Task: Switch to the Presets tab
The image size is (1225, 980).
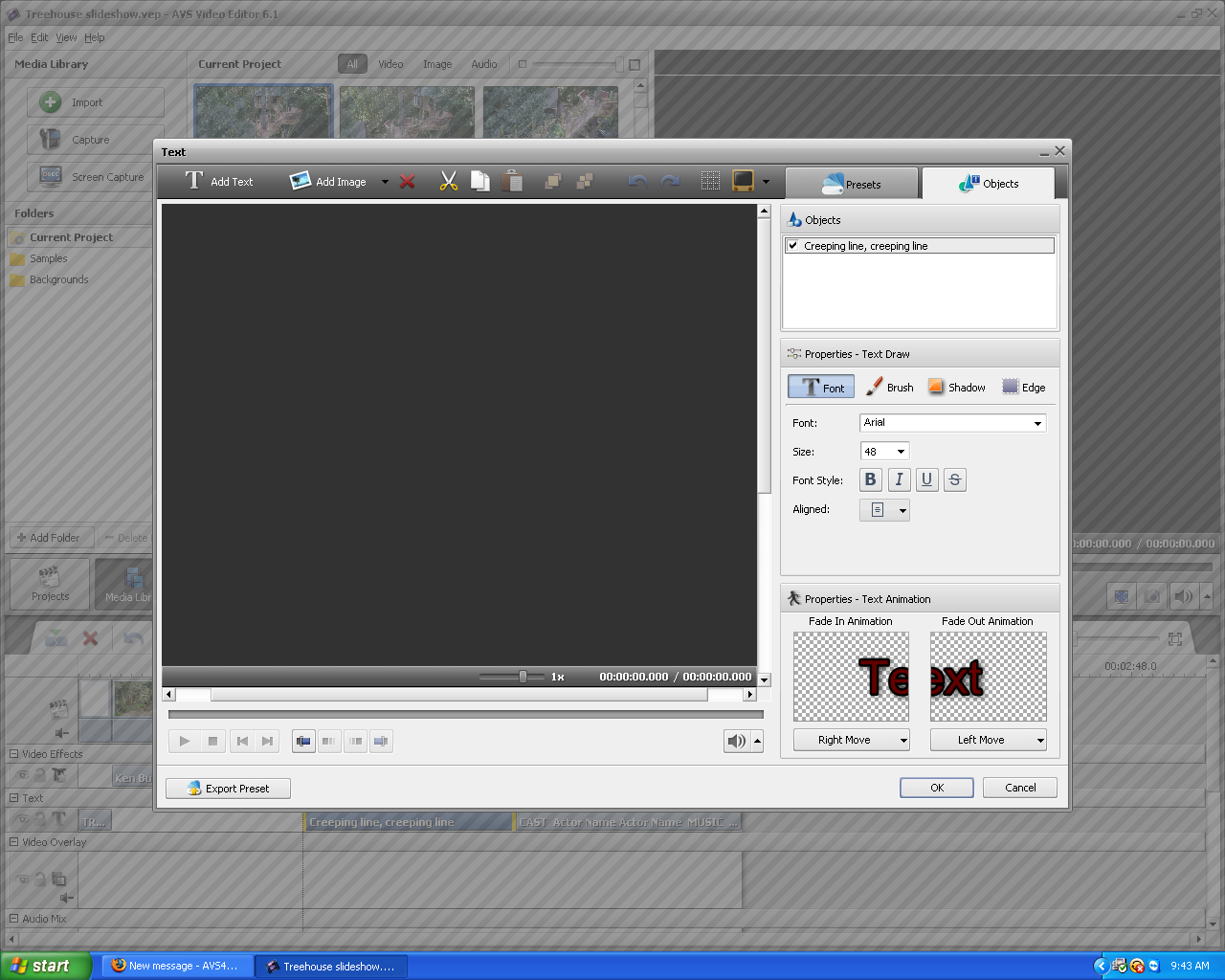Action: point(852,184)
